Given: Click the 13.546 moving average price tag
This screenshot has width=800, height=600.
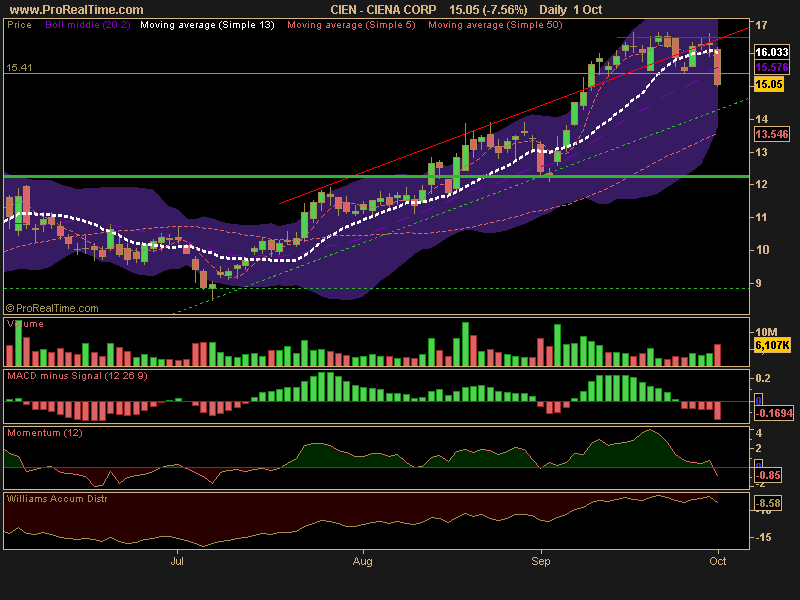Looking at the screenshot, I should point(771,134).
